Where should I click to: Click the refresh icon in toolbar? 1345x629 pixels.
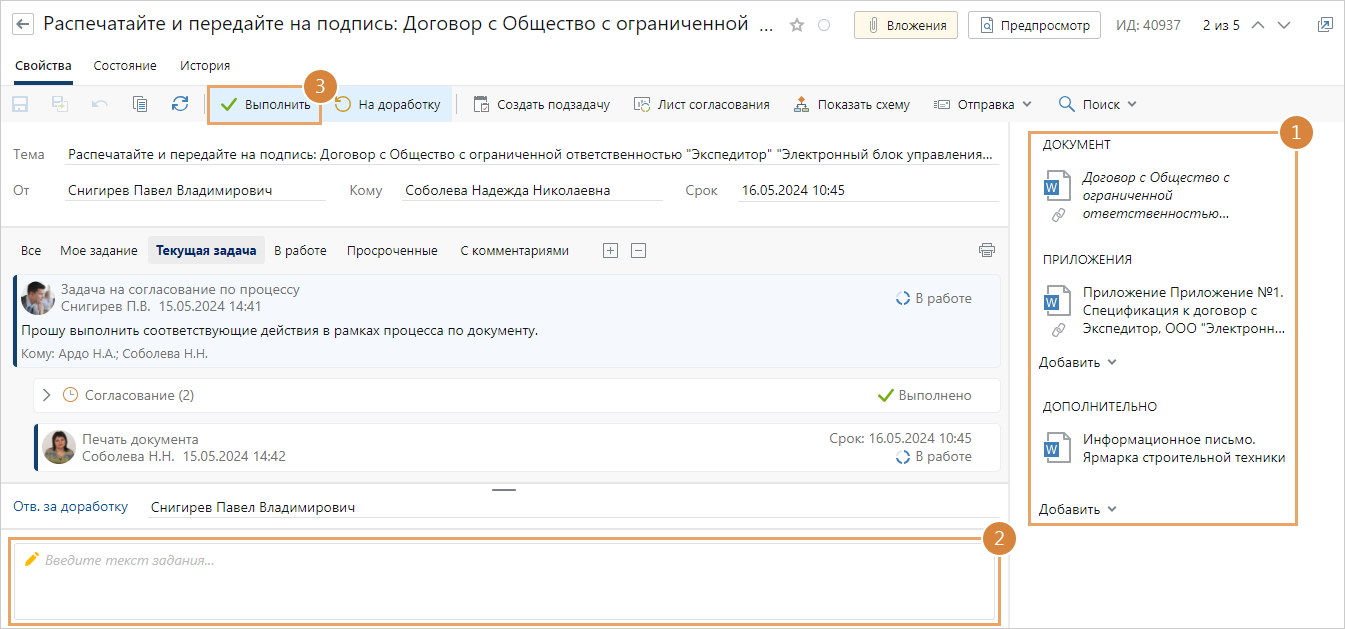180,104
